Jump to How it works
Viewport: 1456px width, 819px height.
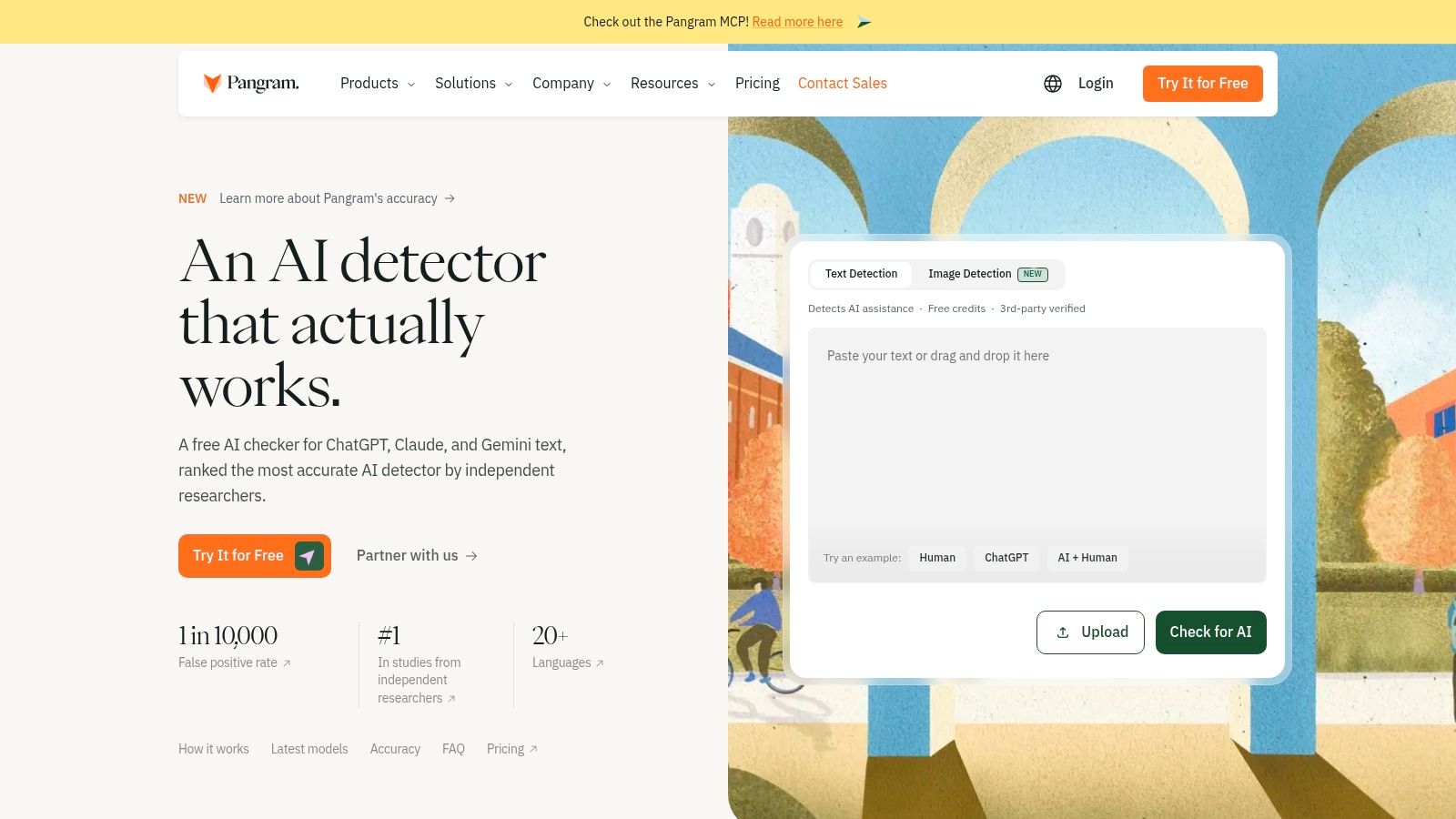[x=214, y=749]
